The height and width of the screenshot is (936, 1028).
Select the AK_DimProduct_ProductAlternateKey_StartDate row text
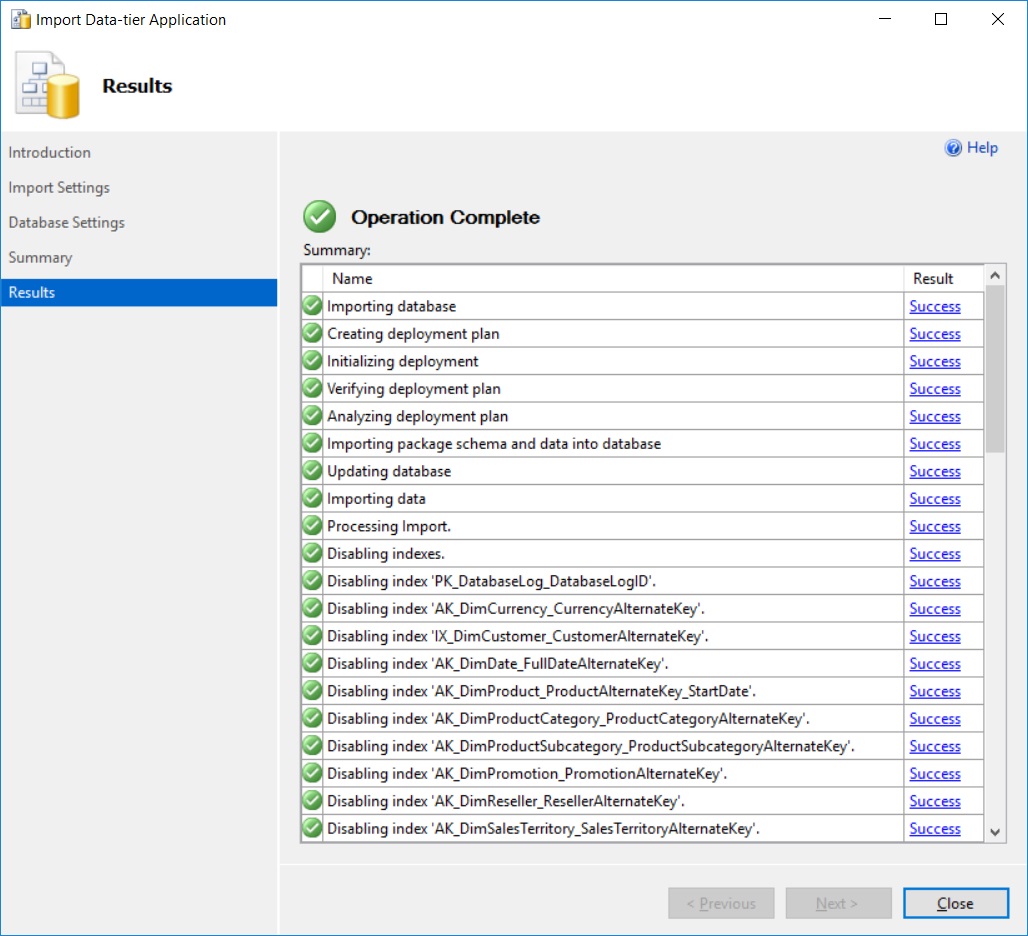(x=542, y=692)
